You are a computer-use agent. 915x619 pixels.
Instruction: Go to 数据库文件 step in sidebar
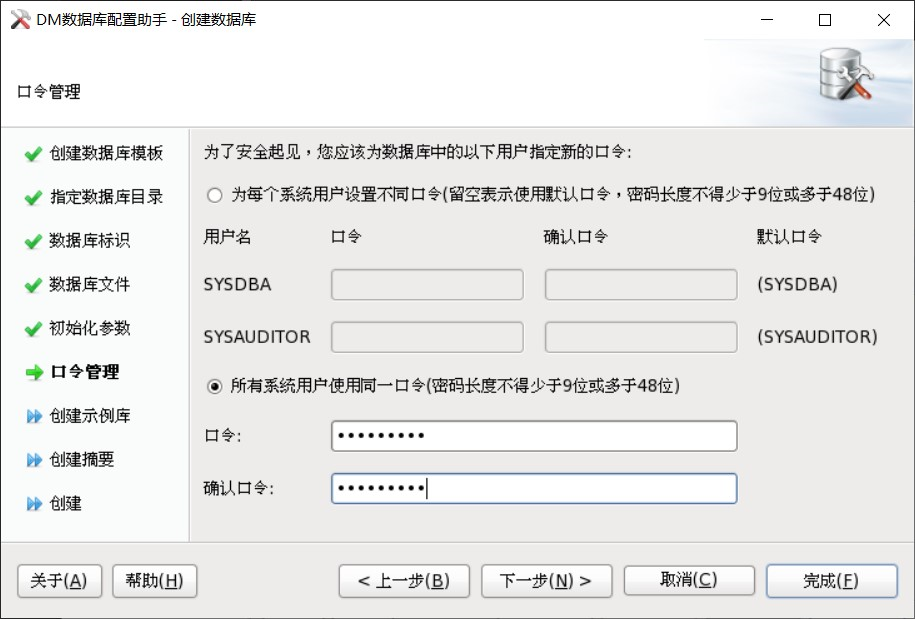[x=89, y=285]
